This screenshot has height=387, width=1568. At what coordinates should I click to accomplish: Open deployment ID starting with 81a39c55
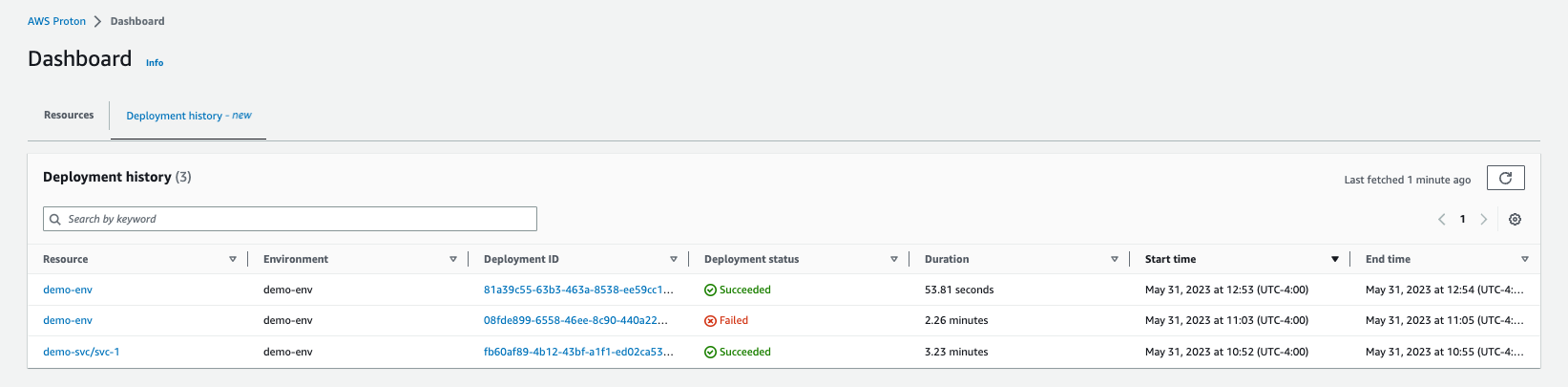click(578, 290)
